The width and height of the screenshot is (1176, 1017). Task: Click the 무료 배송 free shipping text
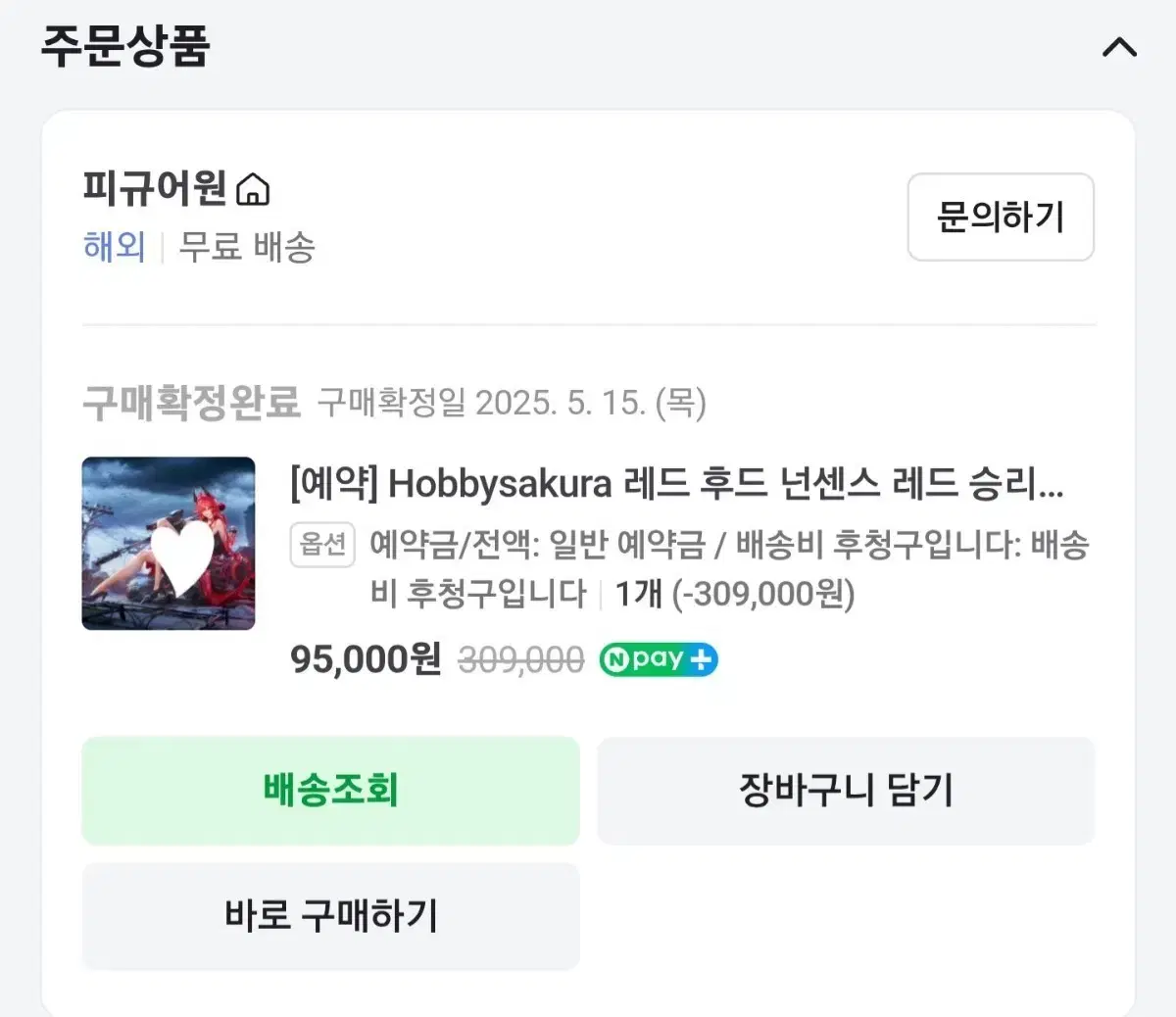(x=245, y=248)
